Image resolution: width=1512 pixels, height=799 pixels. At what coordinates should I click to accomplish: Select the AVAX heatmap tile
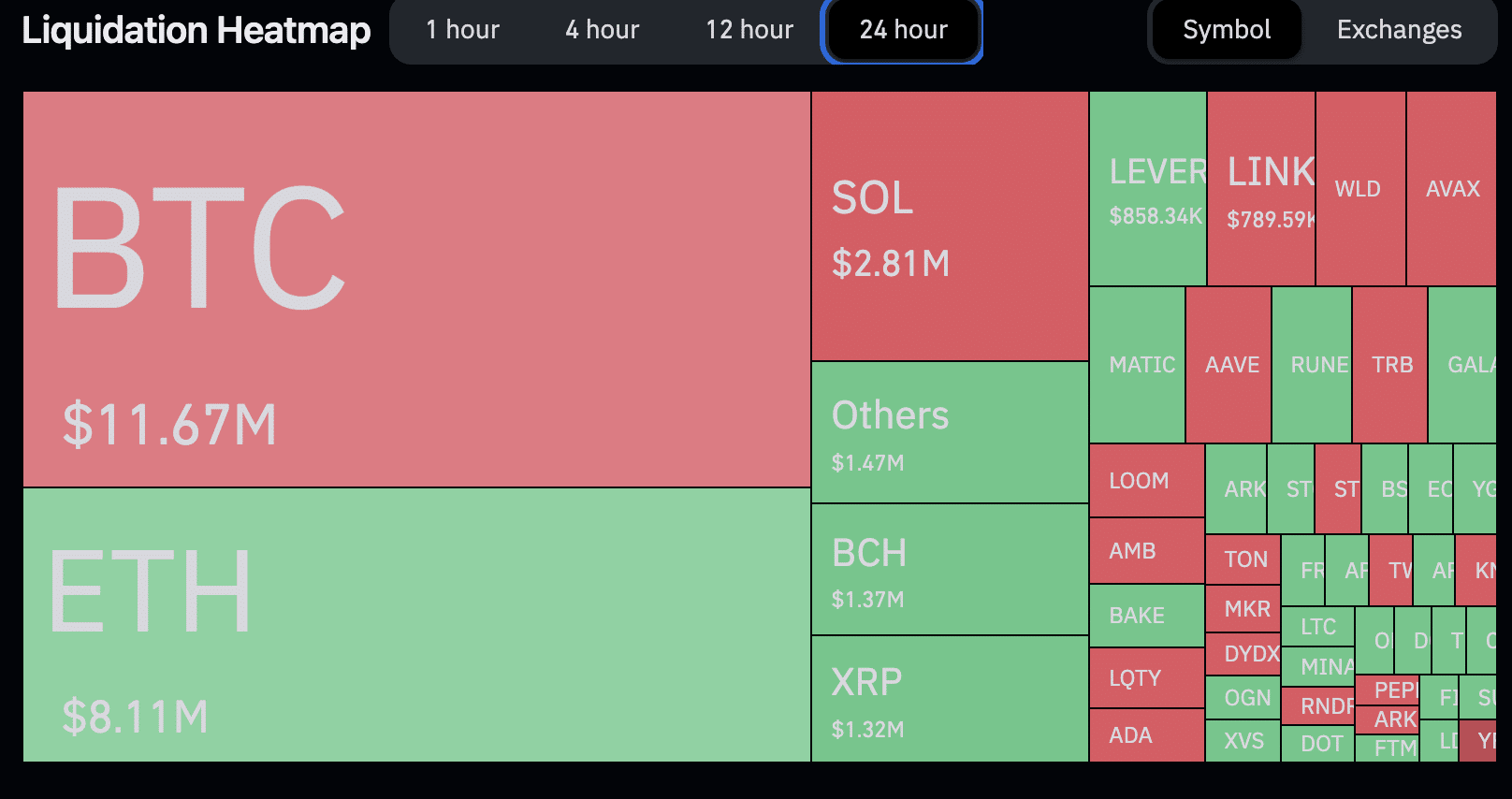[x=1451, y=189]
